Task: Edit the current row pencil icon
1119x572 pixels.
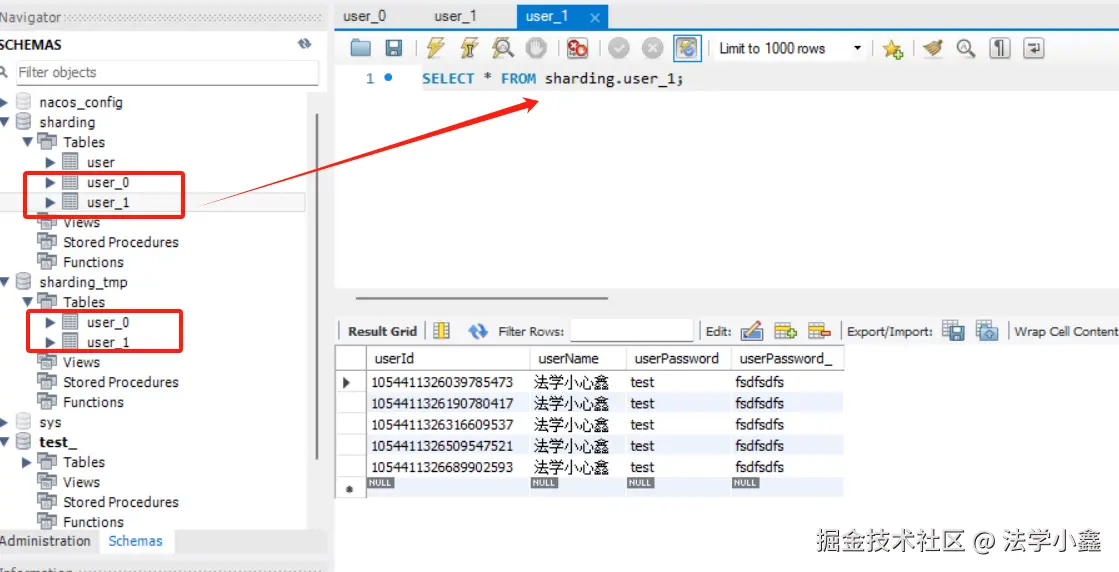Action: click(752, 331)
